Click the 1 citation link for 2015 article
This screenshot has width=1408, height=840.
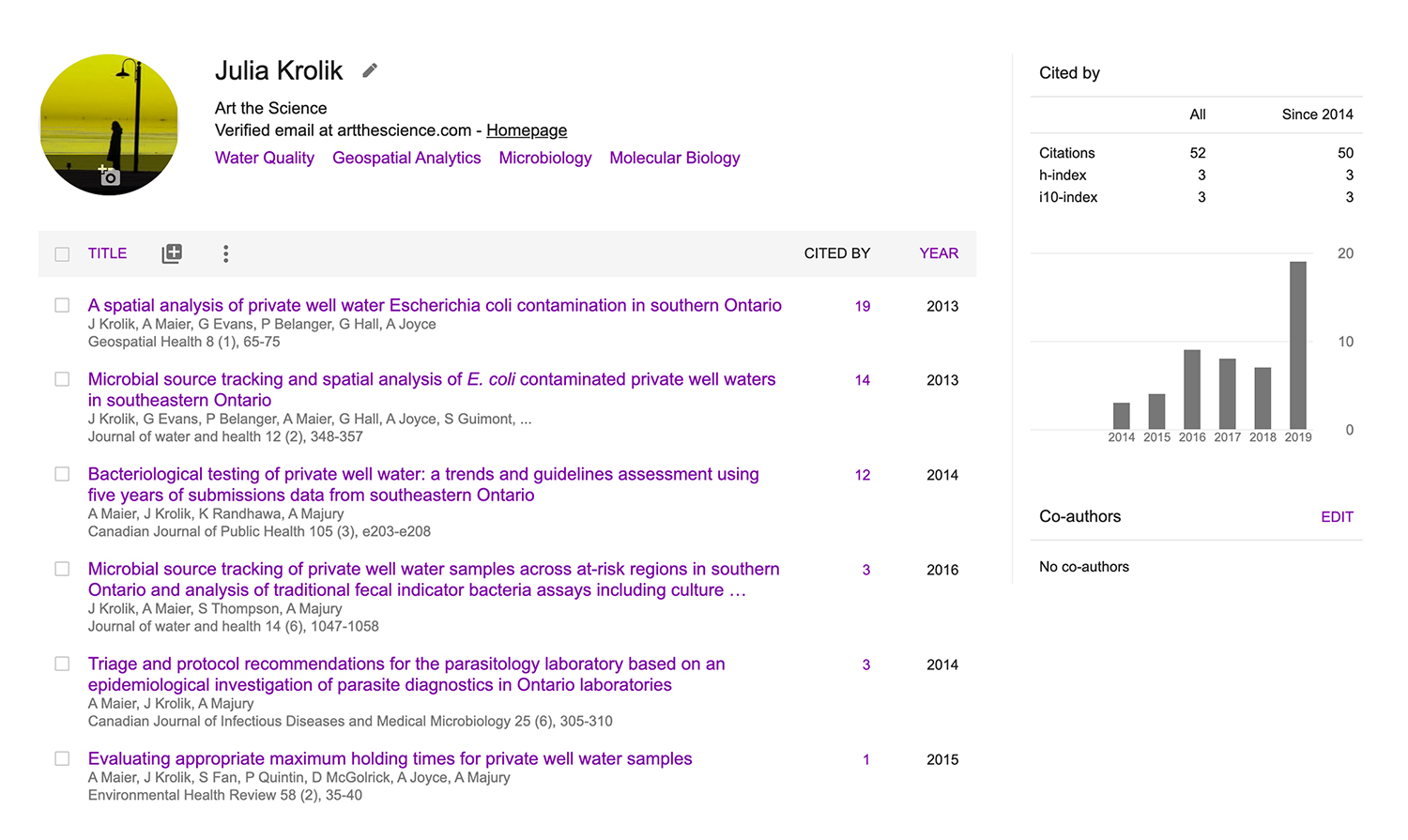point(866,759)
